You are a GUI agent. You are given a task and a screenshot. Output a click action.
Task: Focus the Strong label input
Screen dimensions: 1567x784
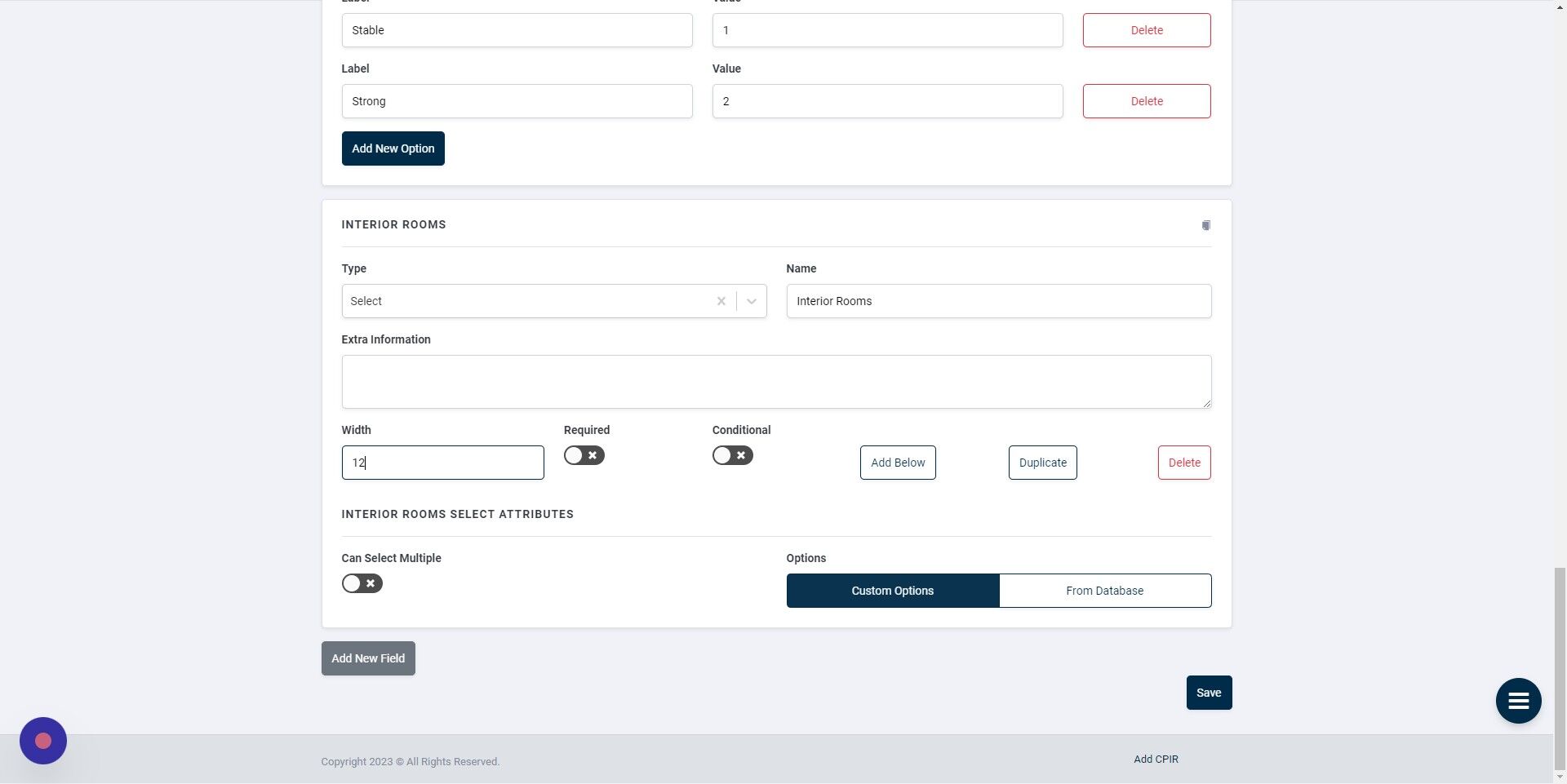point(517,101)
